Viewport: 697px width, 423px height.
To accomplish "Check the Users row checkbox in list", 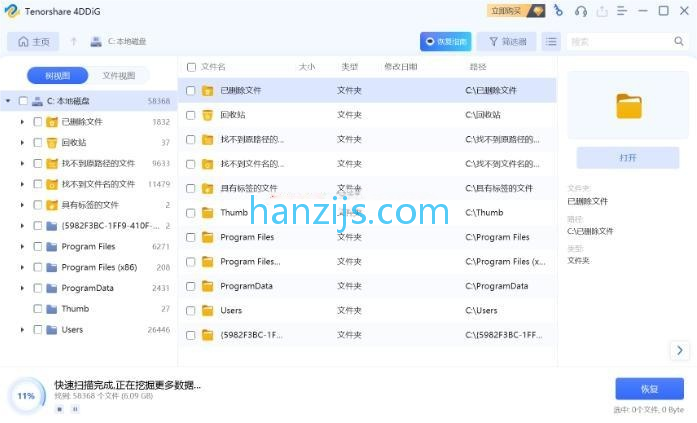I will (x=191, y=311).
